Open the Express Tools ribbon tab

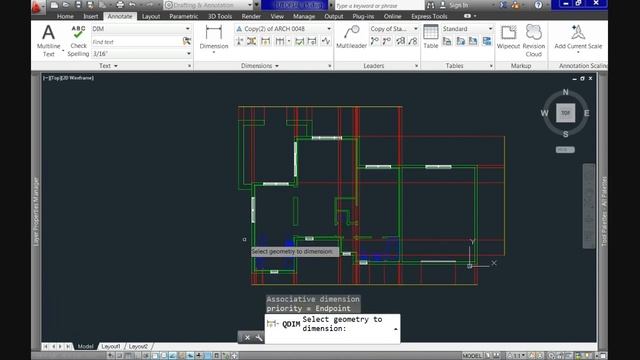point(429,16)
